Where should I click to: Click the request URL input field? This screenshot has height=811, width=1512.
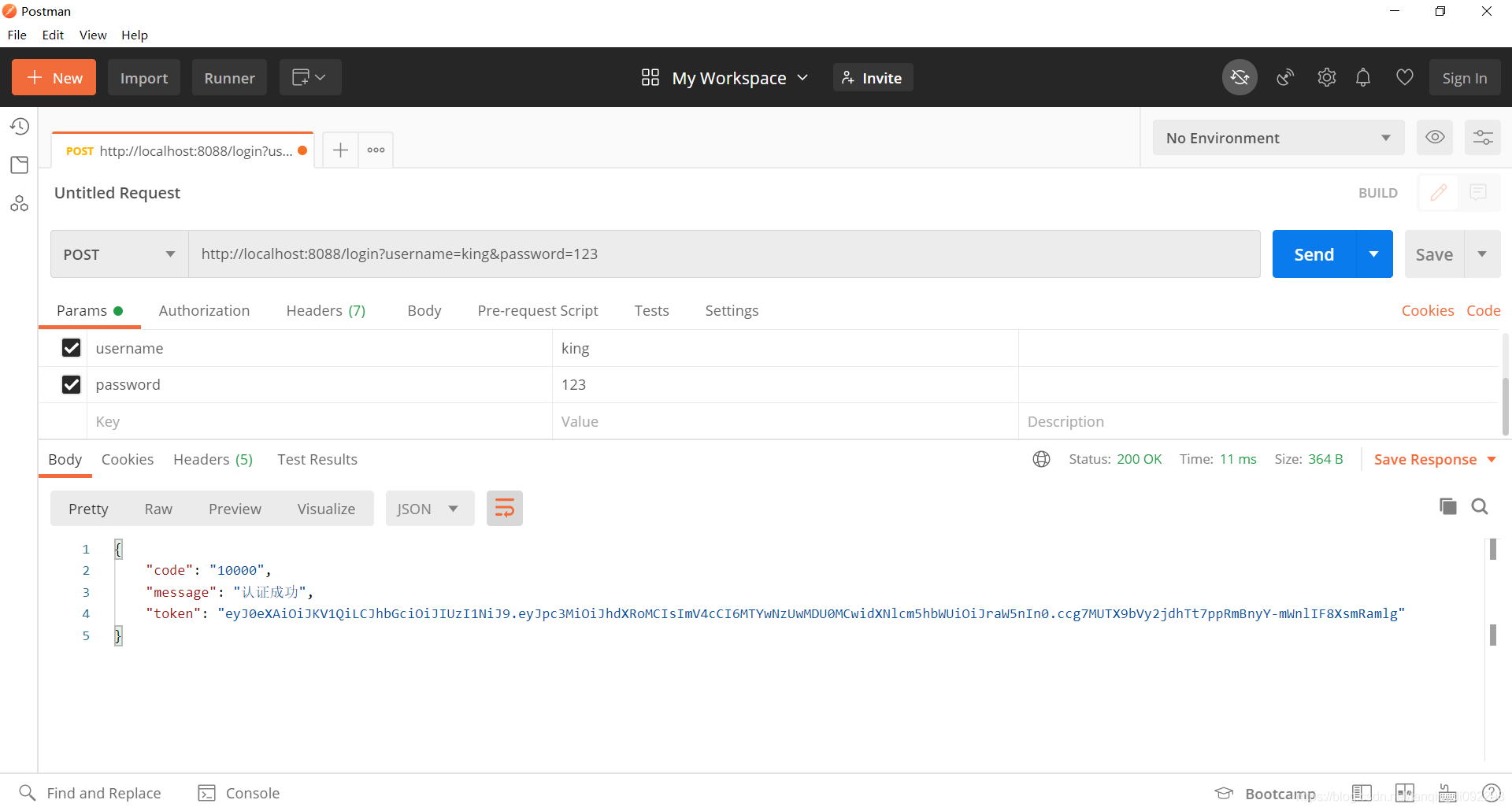coord(724,254)
